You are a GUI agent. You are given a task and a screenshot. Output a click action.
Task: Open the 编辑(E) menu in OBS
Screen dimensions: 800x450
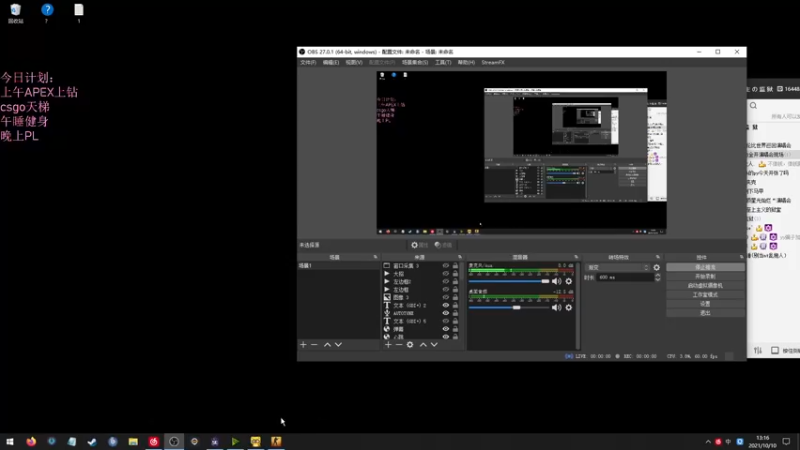click(x=331, y=62)
